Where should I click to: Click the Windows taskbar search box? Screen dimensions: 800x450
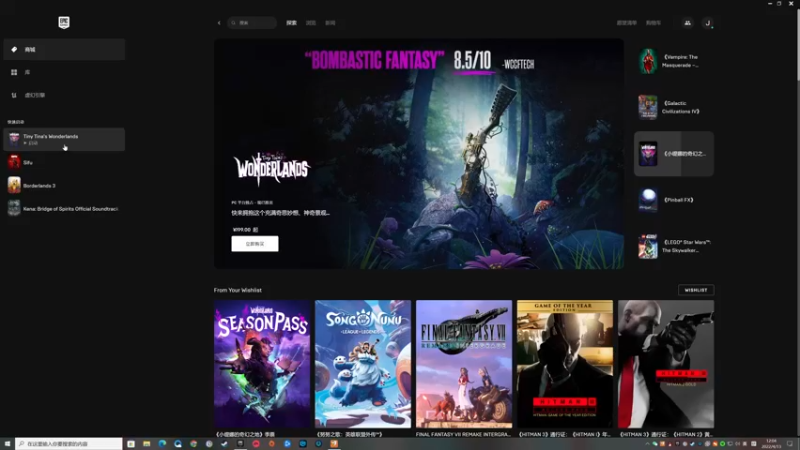coord(69,444)
